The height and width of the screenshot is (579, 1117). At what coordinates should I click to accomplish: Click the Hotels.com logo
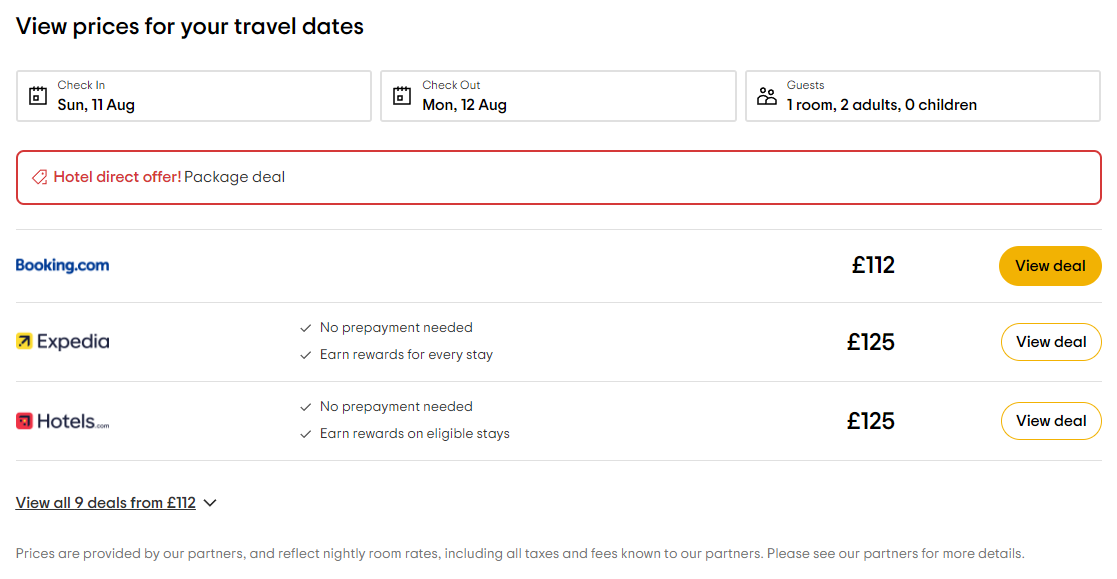click(62, 421)
